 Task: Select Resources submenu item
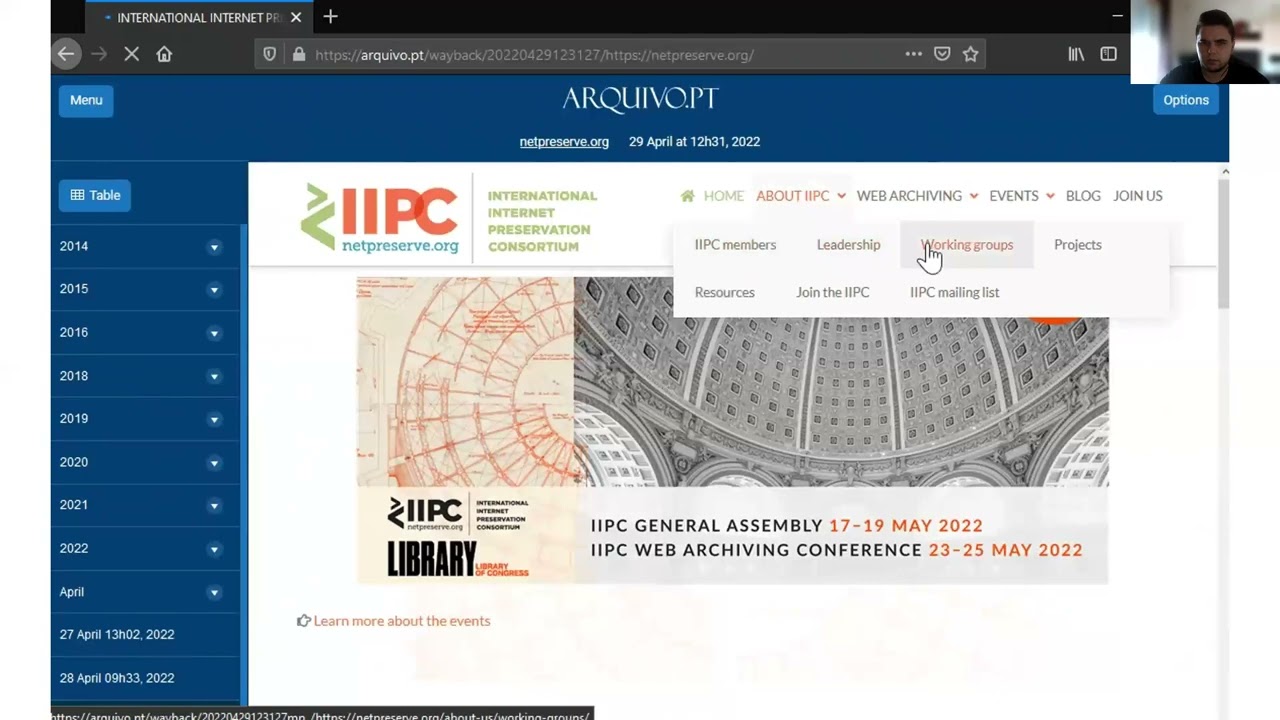click(x=724, y=293)
